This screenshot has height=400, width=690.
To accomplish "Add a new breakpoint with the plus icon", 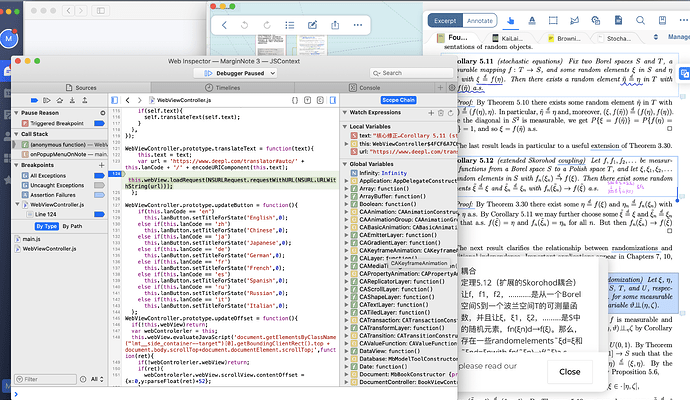I will coord(102,165).
